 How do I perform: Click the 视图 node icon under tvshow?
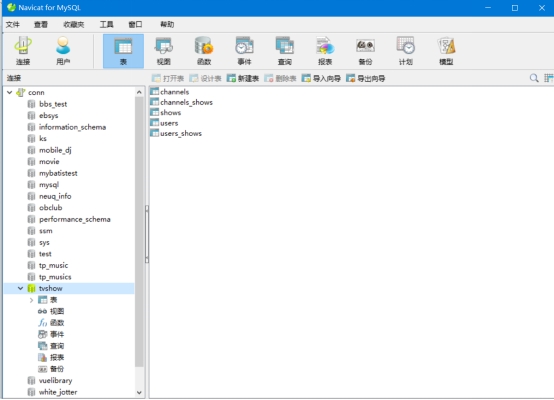click(42, 311)
